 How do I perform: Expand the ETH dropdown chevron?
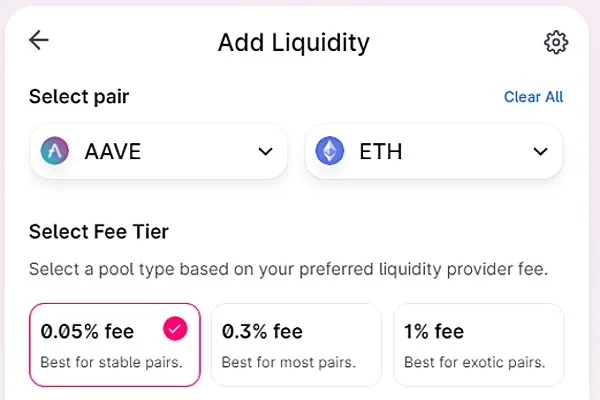540,152
